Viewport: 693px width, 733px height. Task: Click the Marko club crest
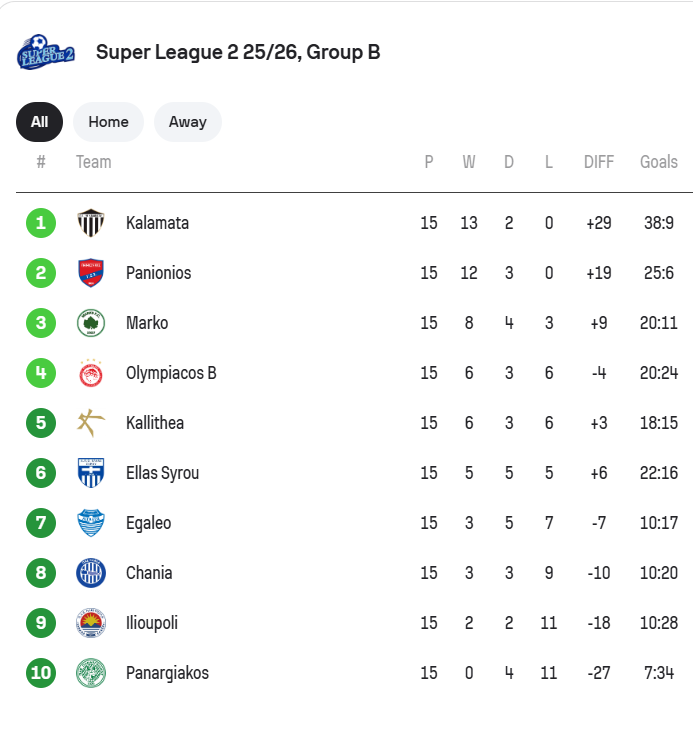tap(91, 323)
